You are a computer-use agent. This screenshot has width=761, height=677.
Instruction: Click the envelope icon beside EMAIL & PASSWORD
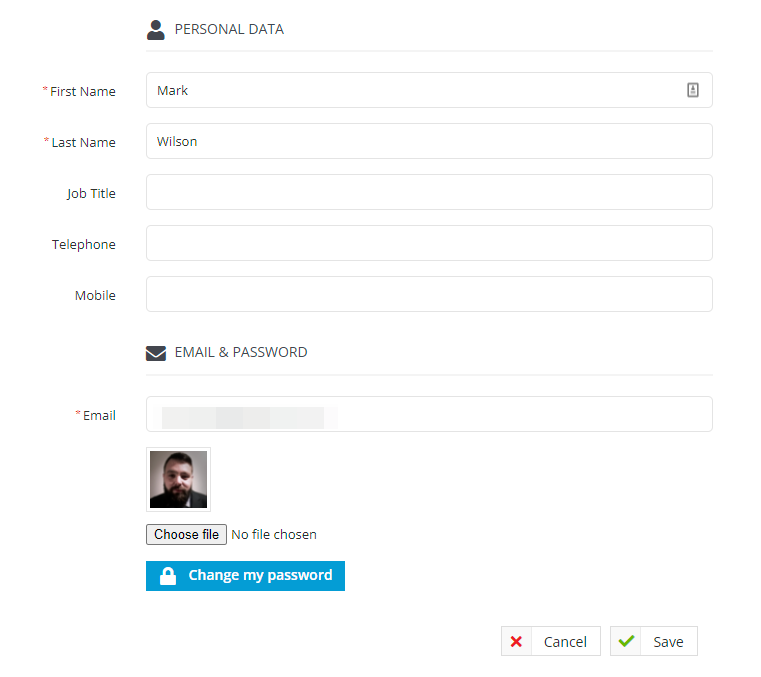(156, 353)
